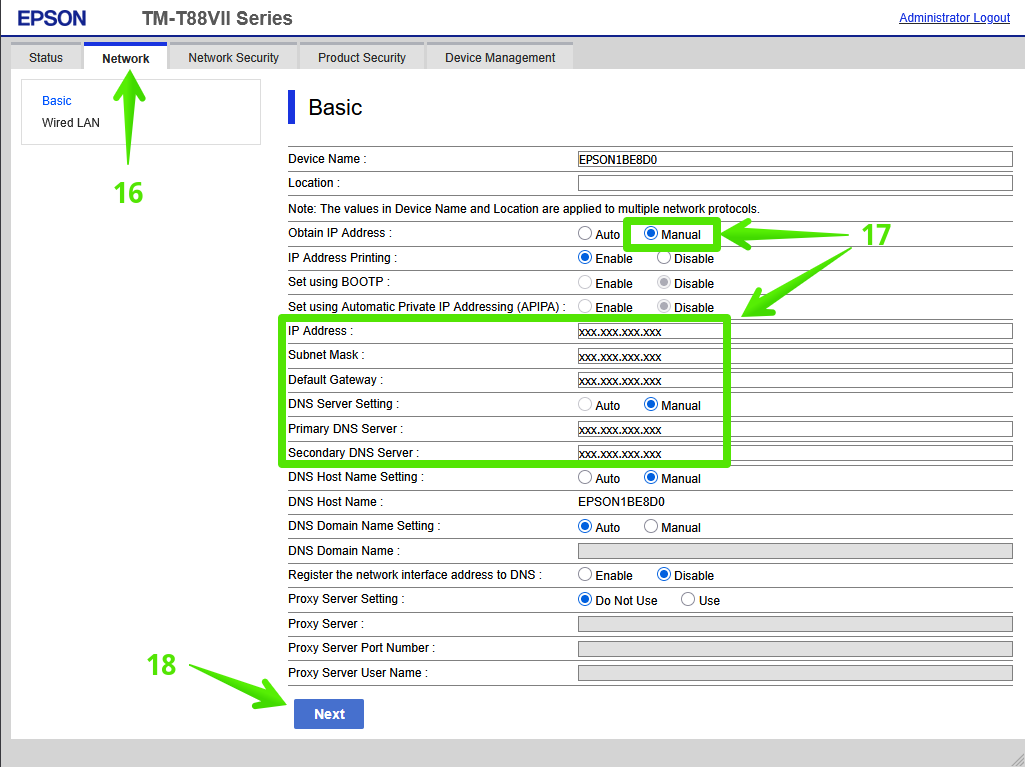The width and height of the screenshot is (1025, 767).
Task: Disable IP Address Printing
Action: (x=664, y=258)
